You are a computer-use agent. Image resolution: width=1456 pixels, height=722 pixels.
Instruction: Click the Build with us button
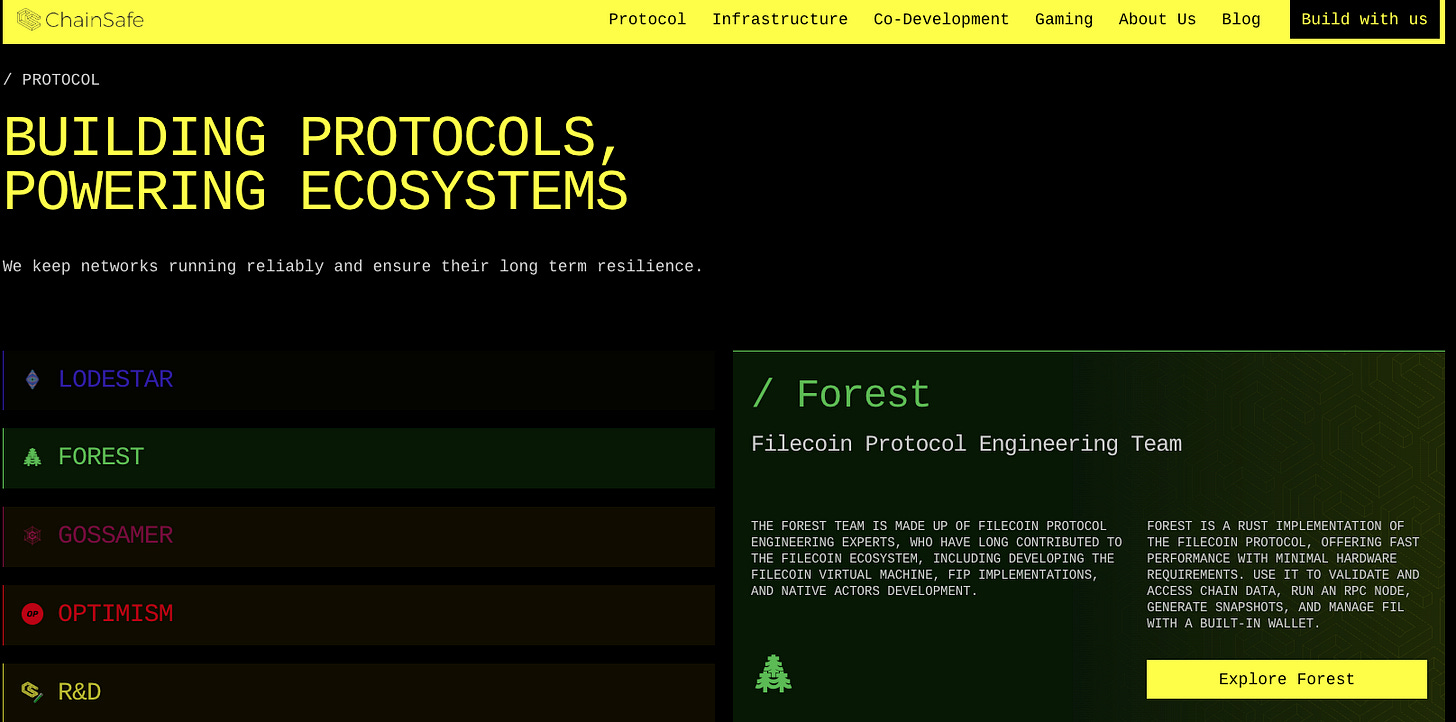[x=1364, y=19]
